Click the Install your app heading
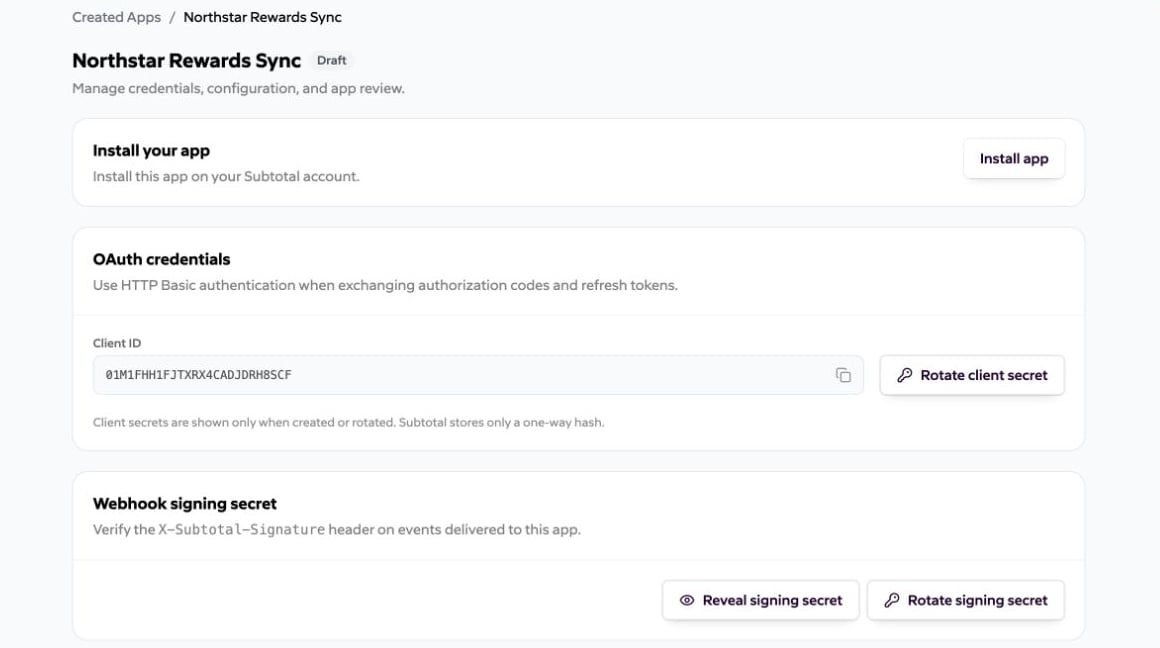The height and width of the screenshot is (648, 1160). 151,150
